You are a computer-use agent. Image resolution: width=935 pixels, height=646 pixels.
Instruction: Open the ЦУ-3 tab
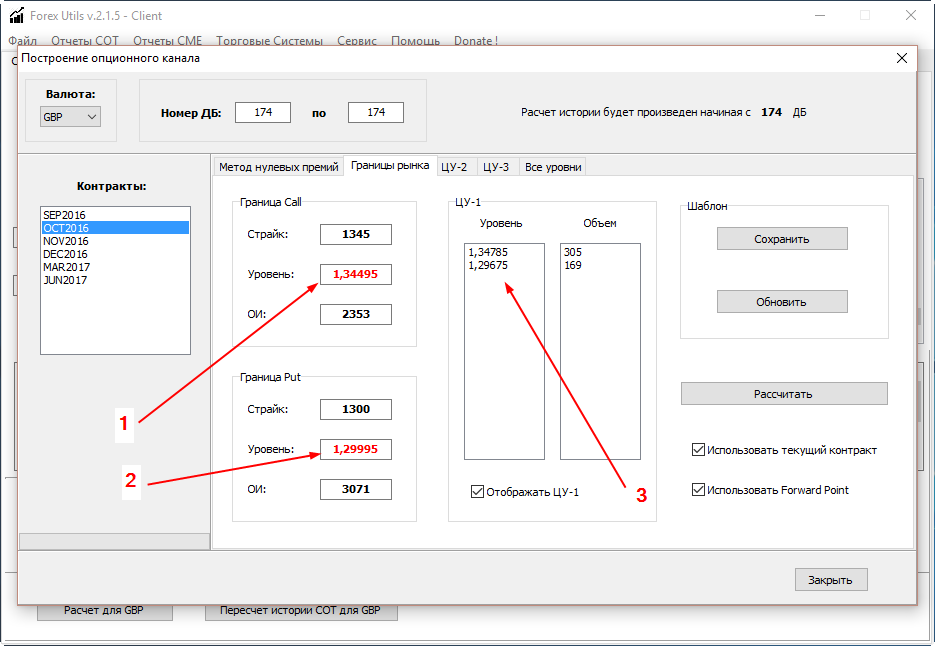[x=496, y=167]
